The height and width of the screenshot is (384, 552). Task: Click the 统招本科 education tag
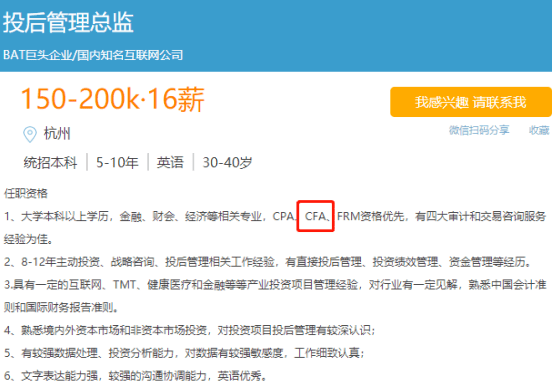click(50, 163)
